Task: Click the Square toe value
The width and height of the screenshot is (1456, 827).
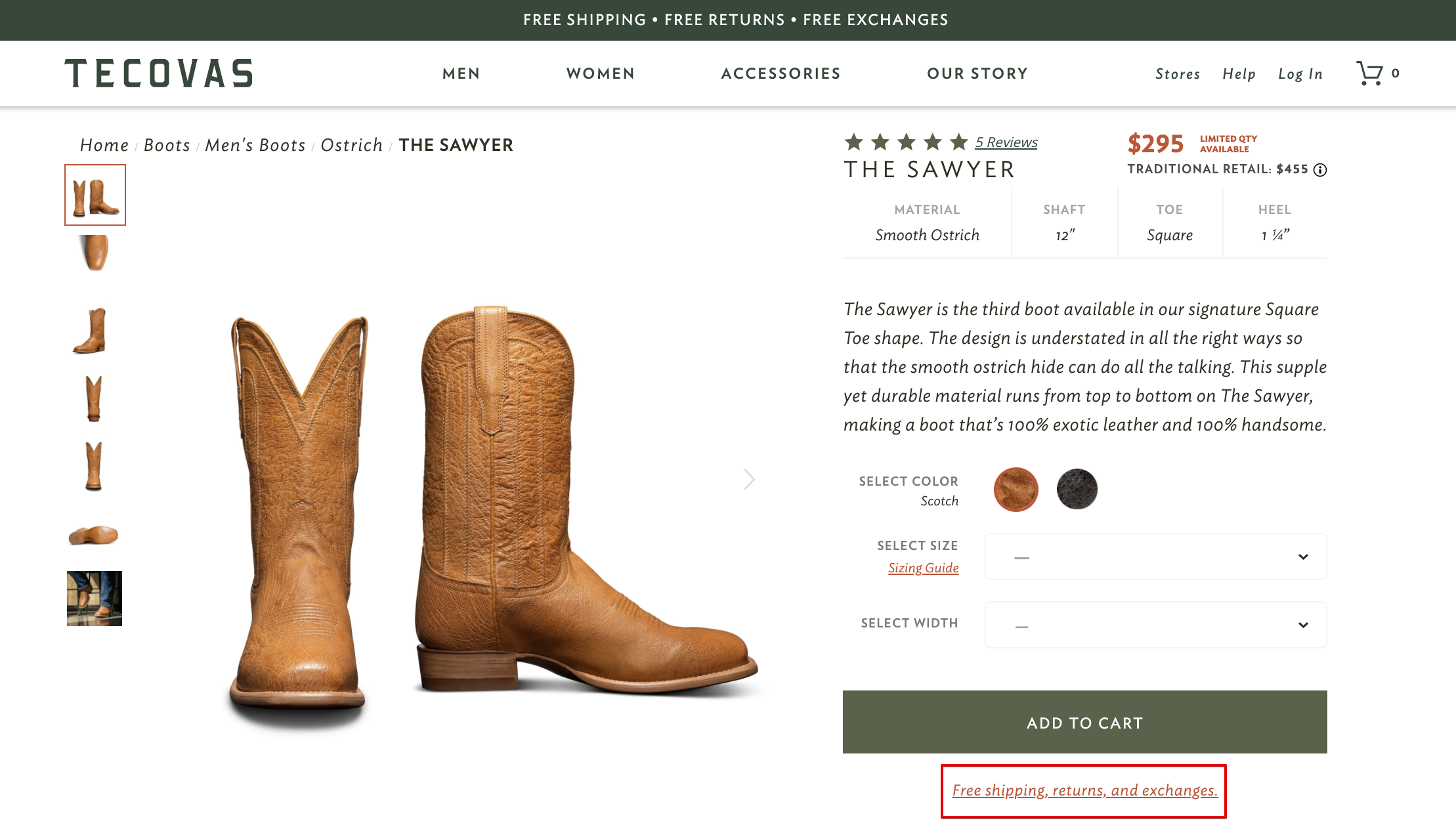Action: point(1170,235)
